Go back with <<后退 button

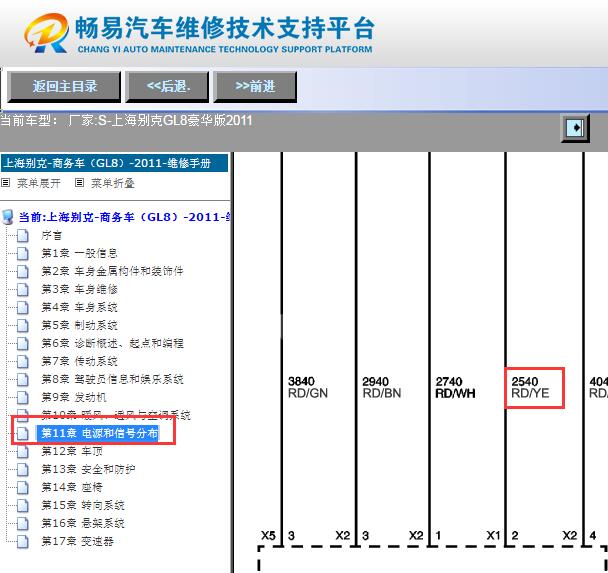pyautogui.click(x=167, y=86)
